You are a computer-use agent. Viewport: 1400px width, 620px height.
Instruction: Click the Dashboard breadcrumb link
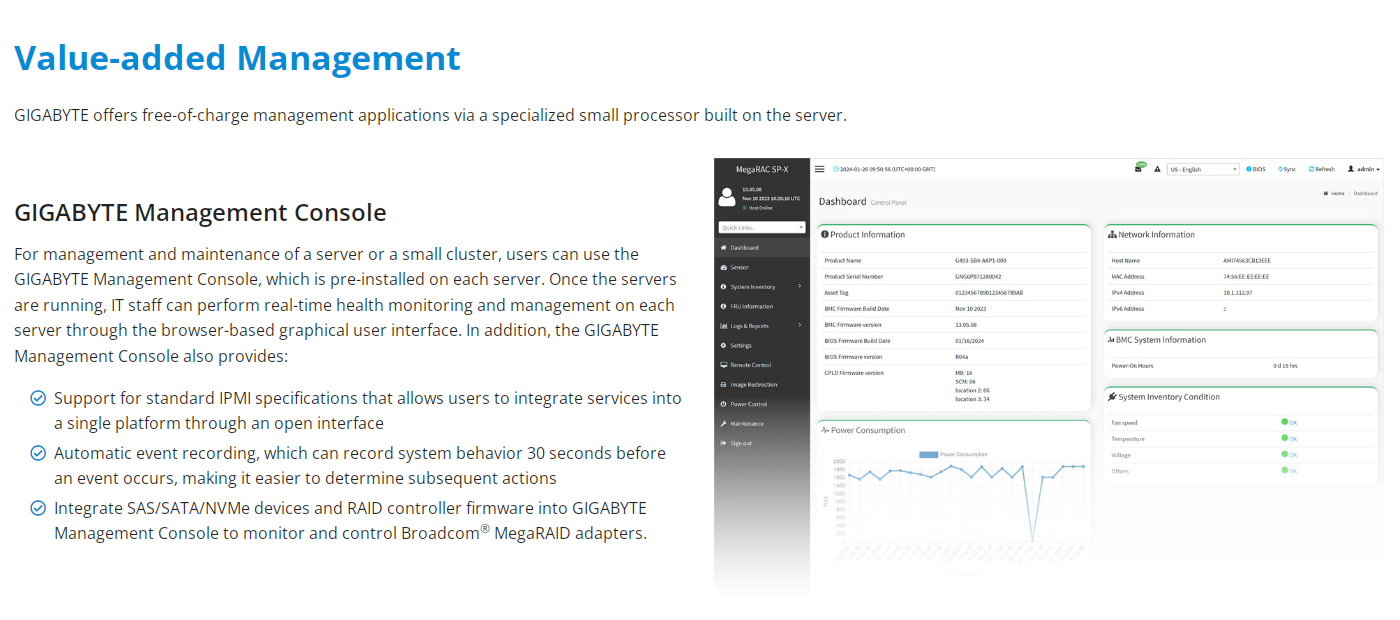[x=1365, y=193]
